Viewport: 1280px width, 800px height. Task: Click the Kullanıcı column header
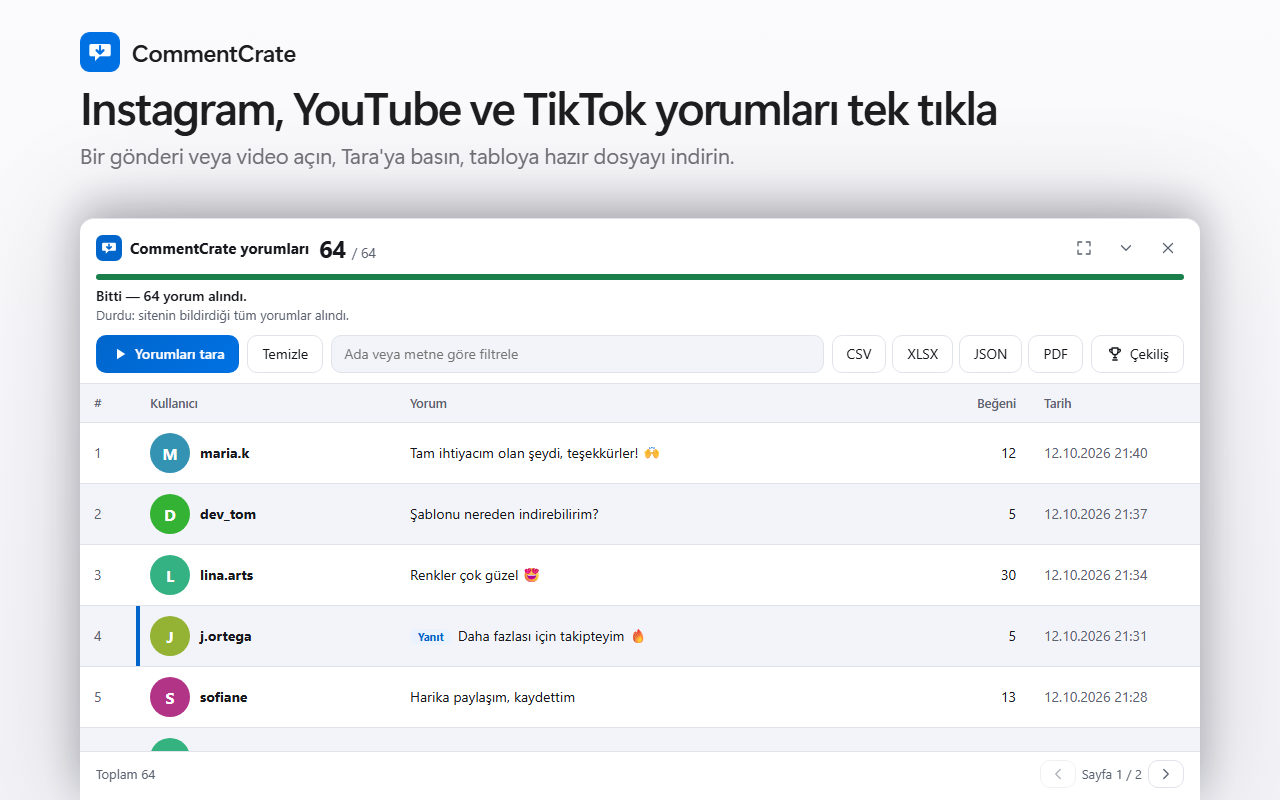pyautogui.click(x=174, y=403)
